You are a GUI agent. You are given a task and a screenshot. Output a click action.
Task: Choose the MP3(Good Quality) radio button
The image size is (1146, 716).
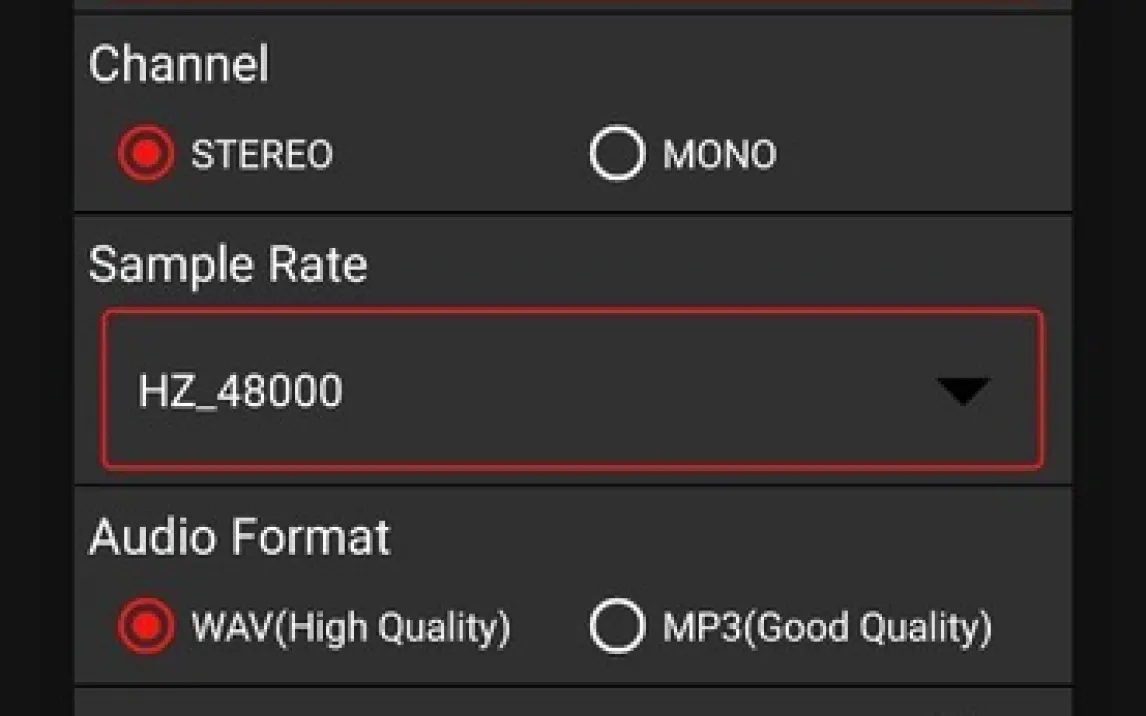click(x=617, y=627)
